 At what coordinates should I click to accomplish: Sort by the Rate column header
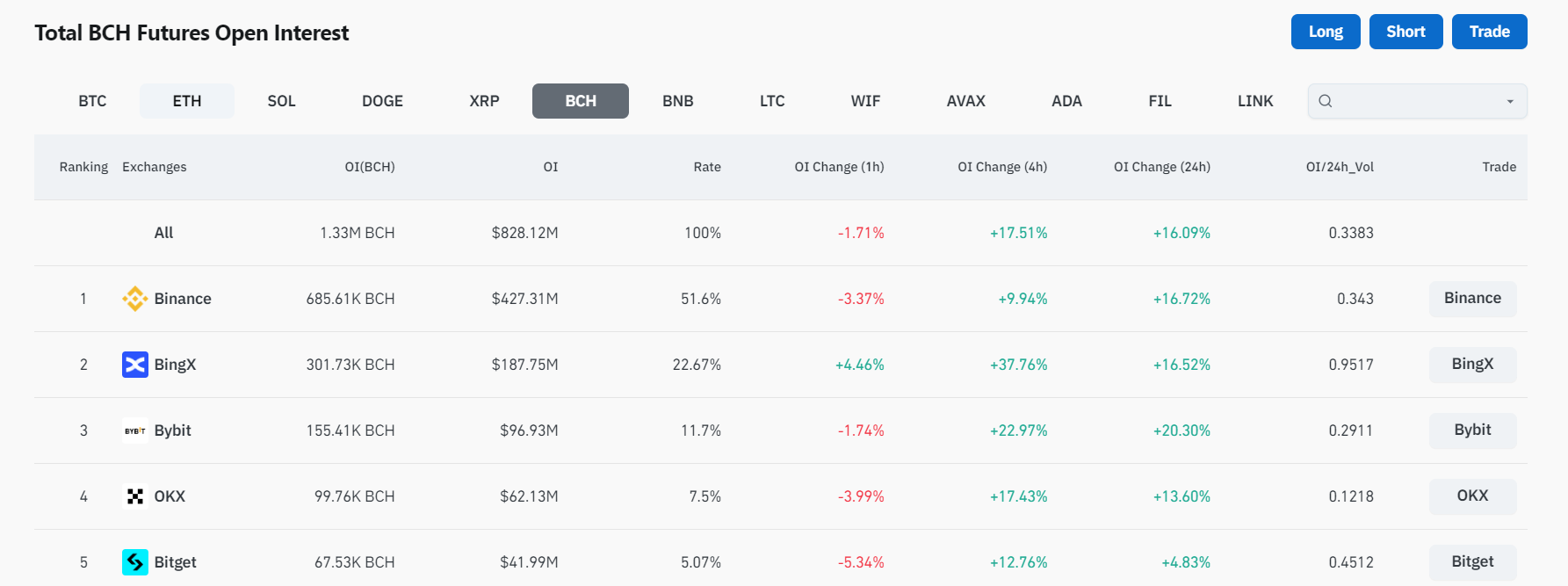(x=707, y=167)
